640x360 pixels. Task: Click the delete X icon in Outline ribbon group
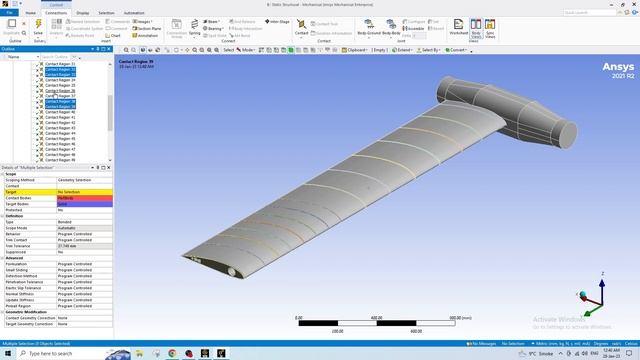coord(24,24)
